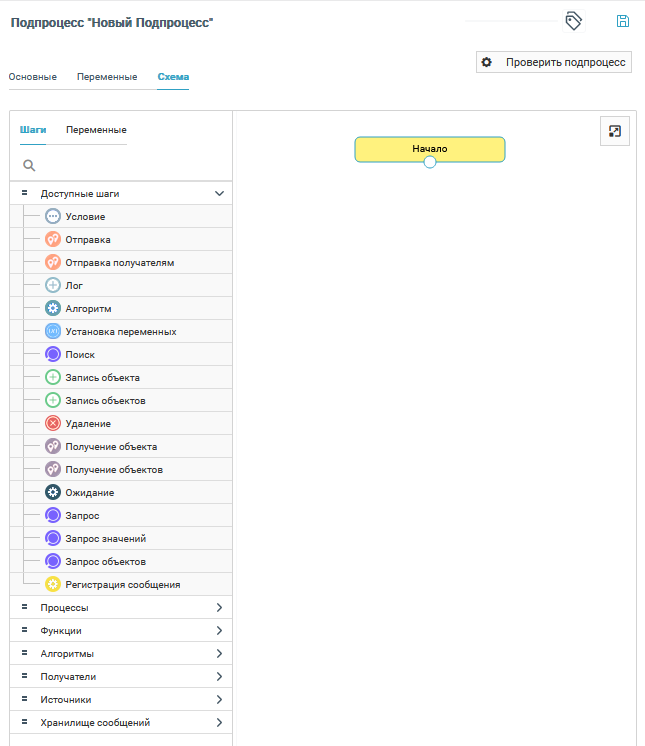This screenshot has height=746, width=645.
Task: Expand the Хранилище сообщений section
Action: pyautogui.click(x=219, y=722)
